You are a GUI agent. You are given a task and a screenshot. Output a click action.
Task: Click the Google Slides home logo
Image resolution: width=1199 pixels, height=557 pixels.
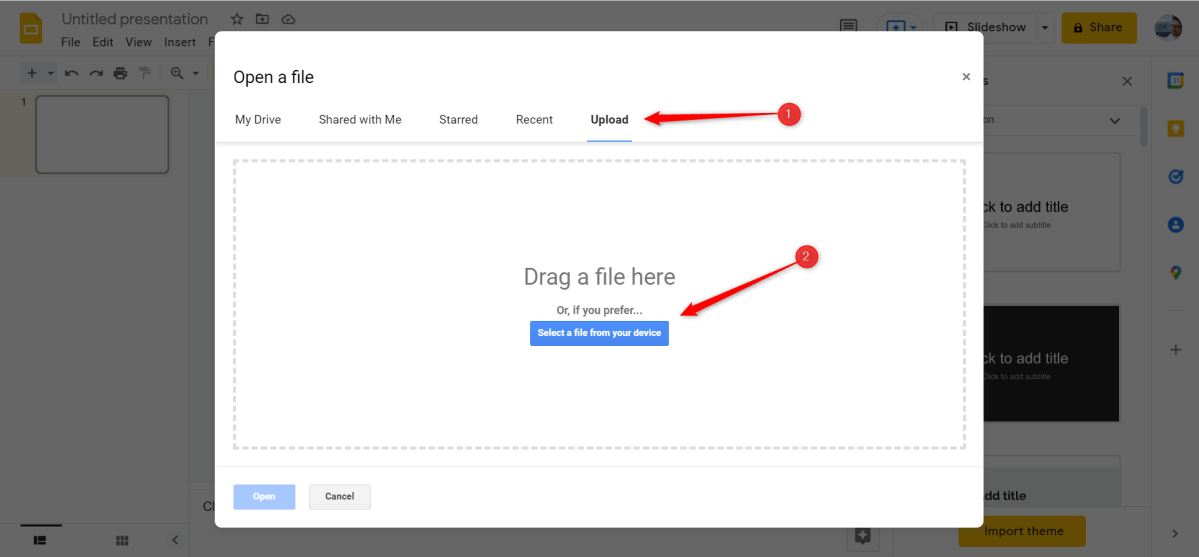click(x=31, y=29)
